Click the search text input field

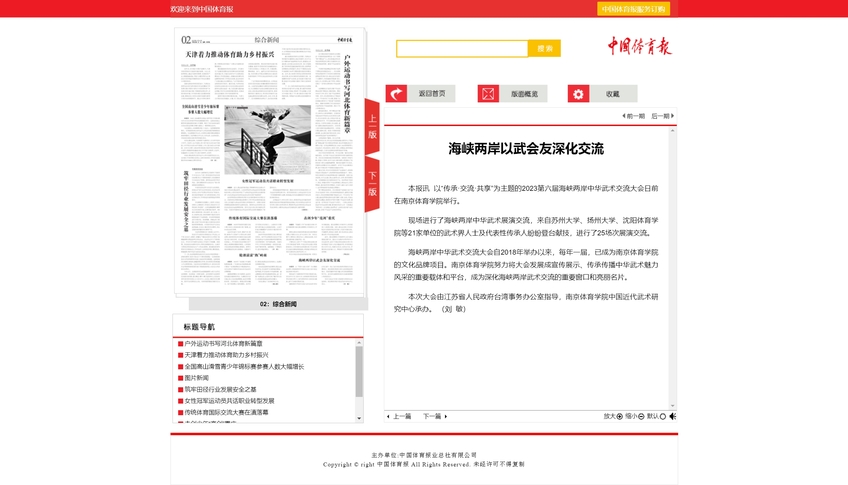click(461, 48)
